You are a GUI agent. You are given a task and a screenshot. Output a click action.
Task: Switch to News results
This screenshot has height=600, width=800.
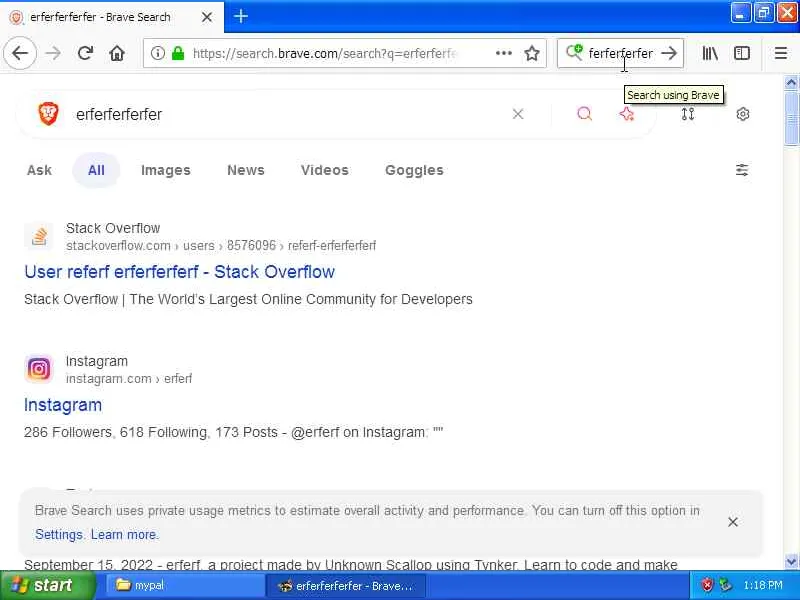[x=246, y=170]
